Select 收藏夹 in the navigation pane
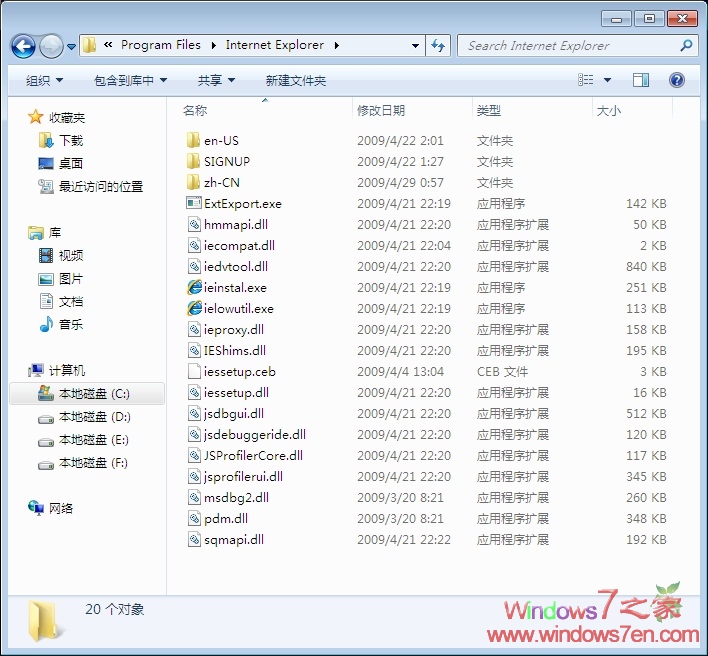This screenshot has height=656, width=708. click(67, 117)
